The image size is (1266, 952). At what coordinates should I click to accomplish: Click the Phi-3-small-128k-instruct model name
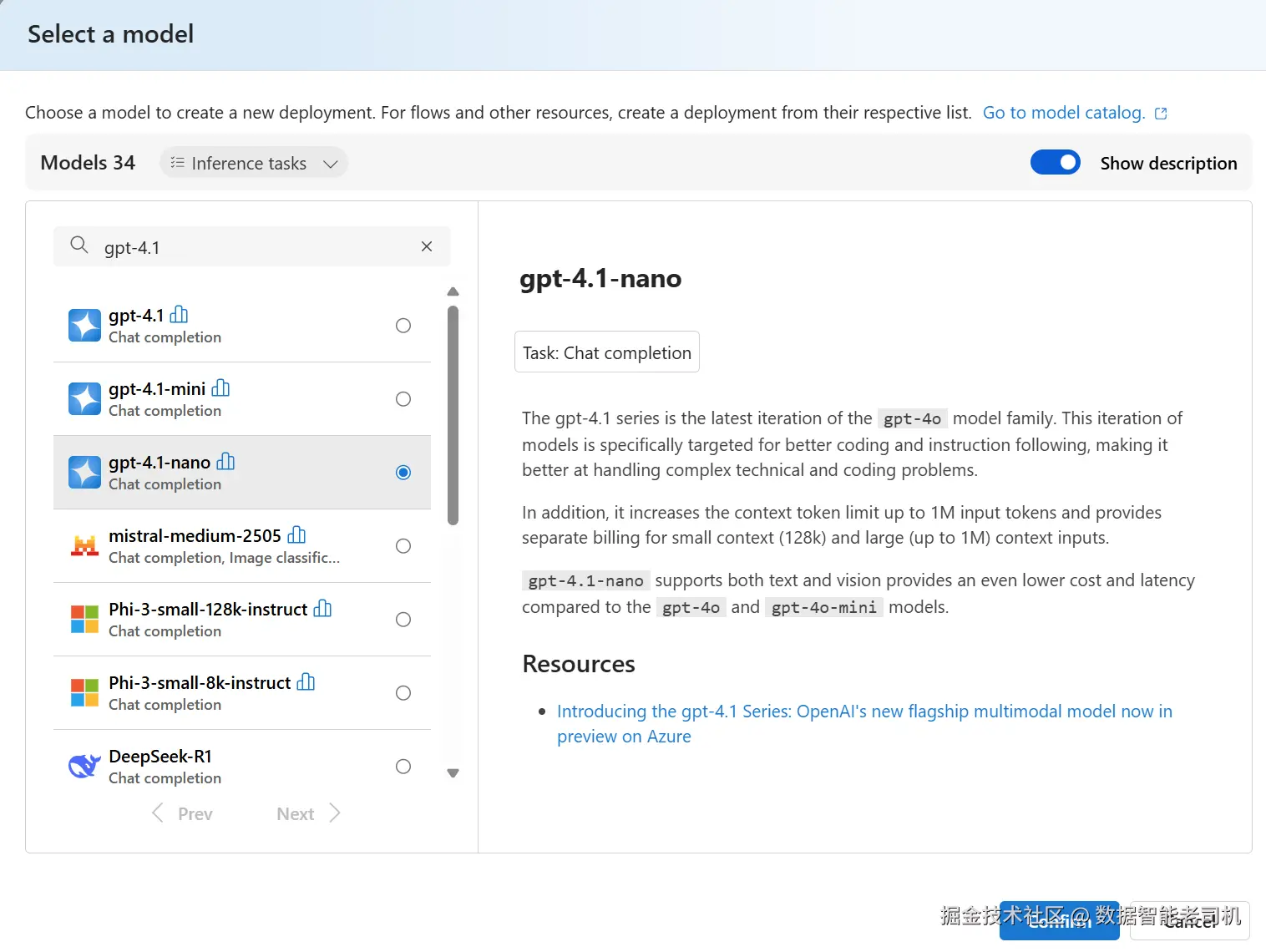click(208, 610)
